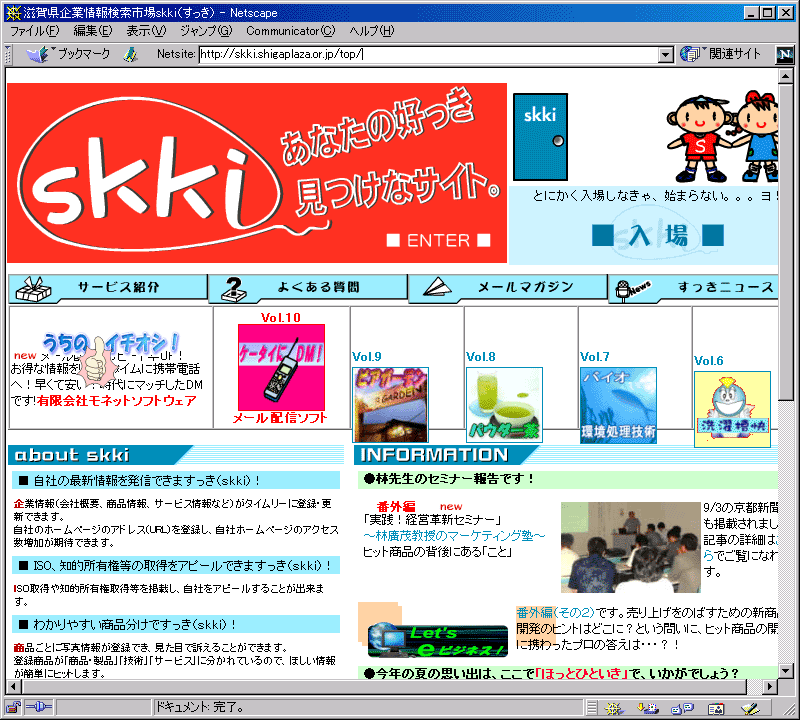Click the red skki ENTER banner
The width and height of the screenshot is (800, 720).
pos(257,173)
